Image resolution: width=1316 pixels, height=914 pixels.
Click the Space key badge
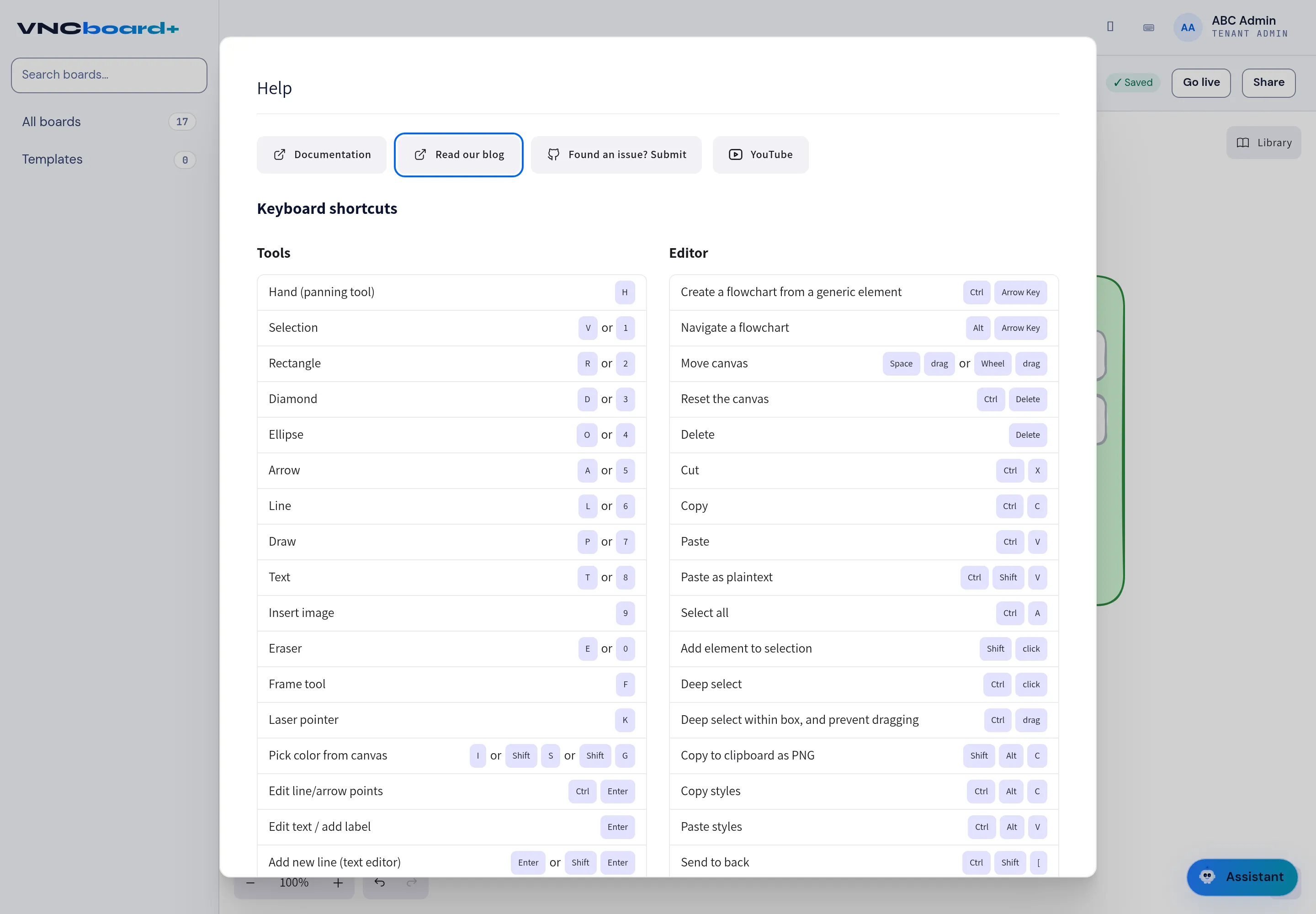point(901,364)
